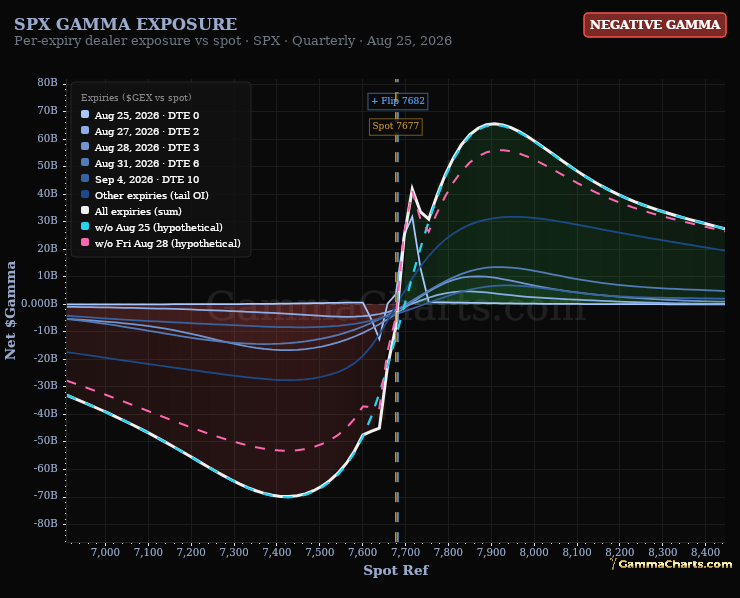Toggle the 'Sep 4, 2026 · DTE 10' legend entry
The image size is (740, 598).
coord(140,179)
